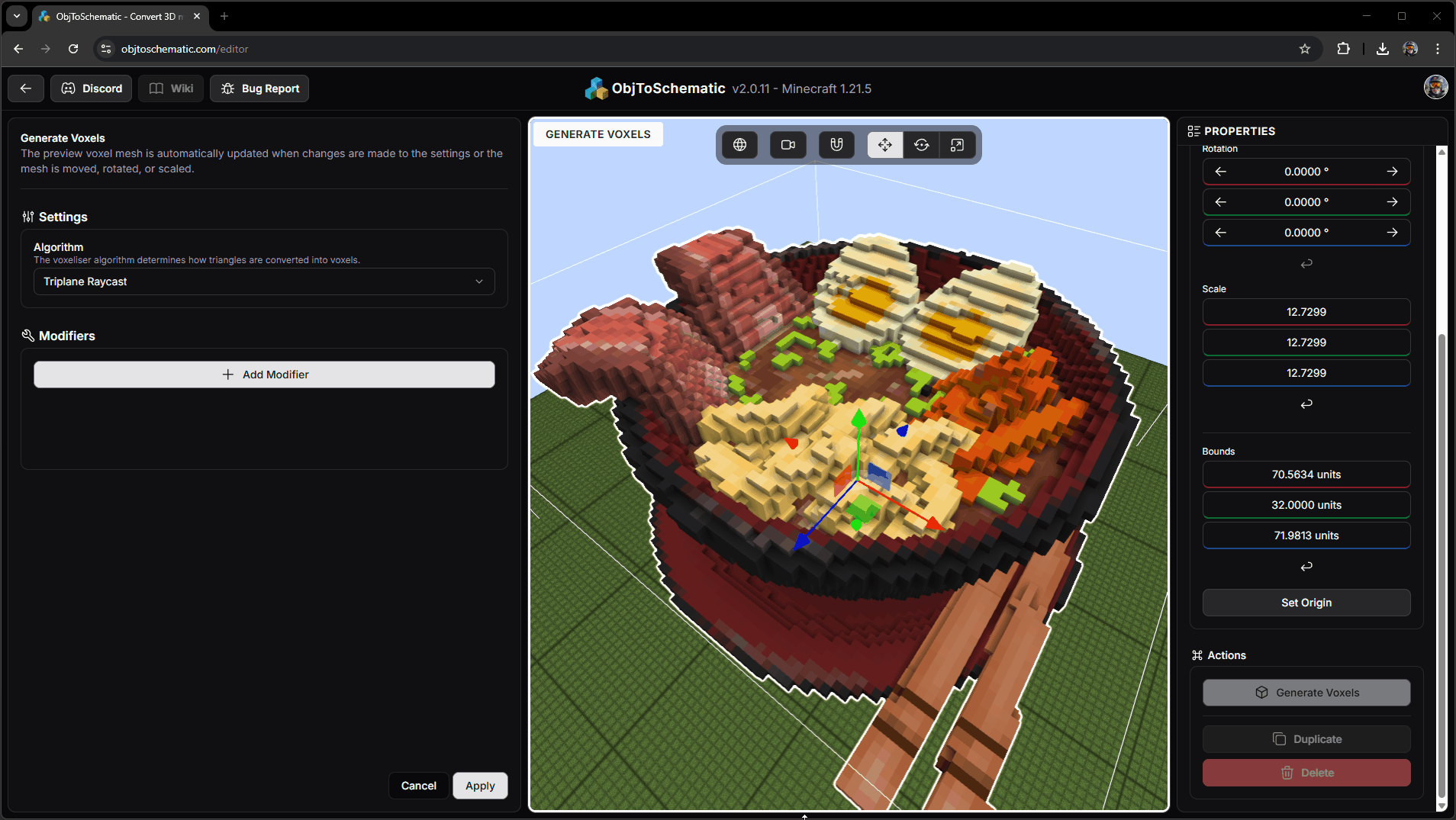Open the user avatar in app header
The height and width of the screenshot is (820, 1456).
tap(1435, 87)
